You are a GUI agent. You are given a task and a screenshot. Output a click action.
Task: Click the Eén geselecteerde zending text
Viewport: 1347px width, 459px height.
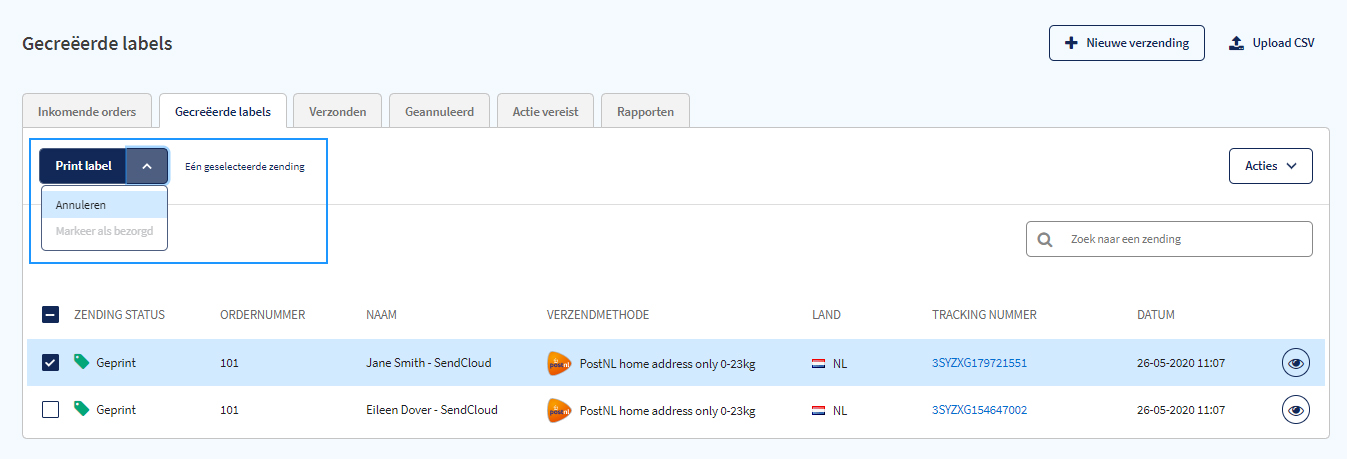[245, 167]
